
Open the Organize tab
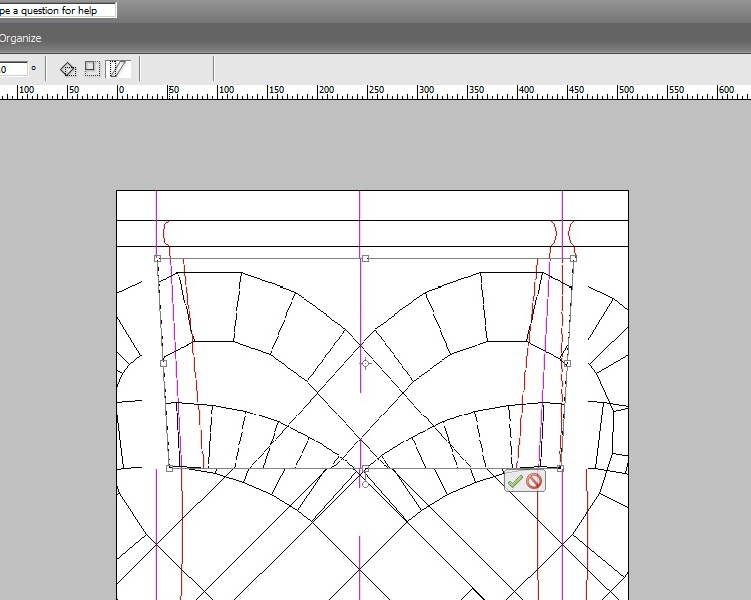tap(20, 38)
